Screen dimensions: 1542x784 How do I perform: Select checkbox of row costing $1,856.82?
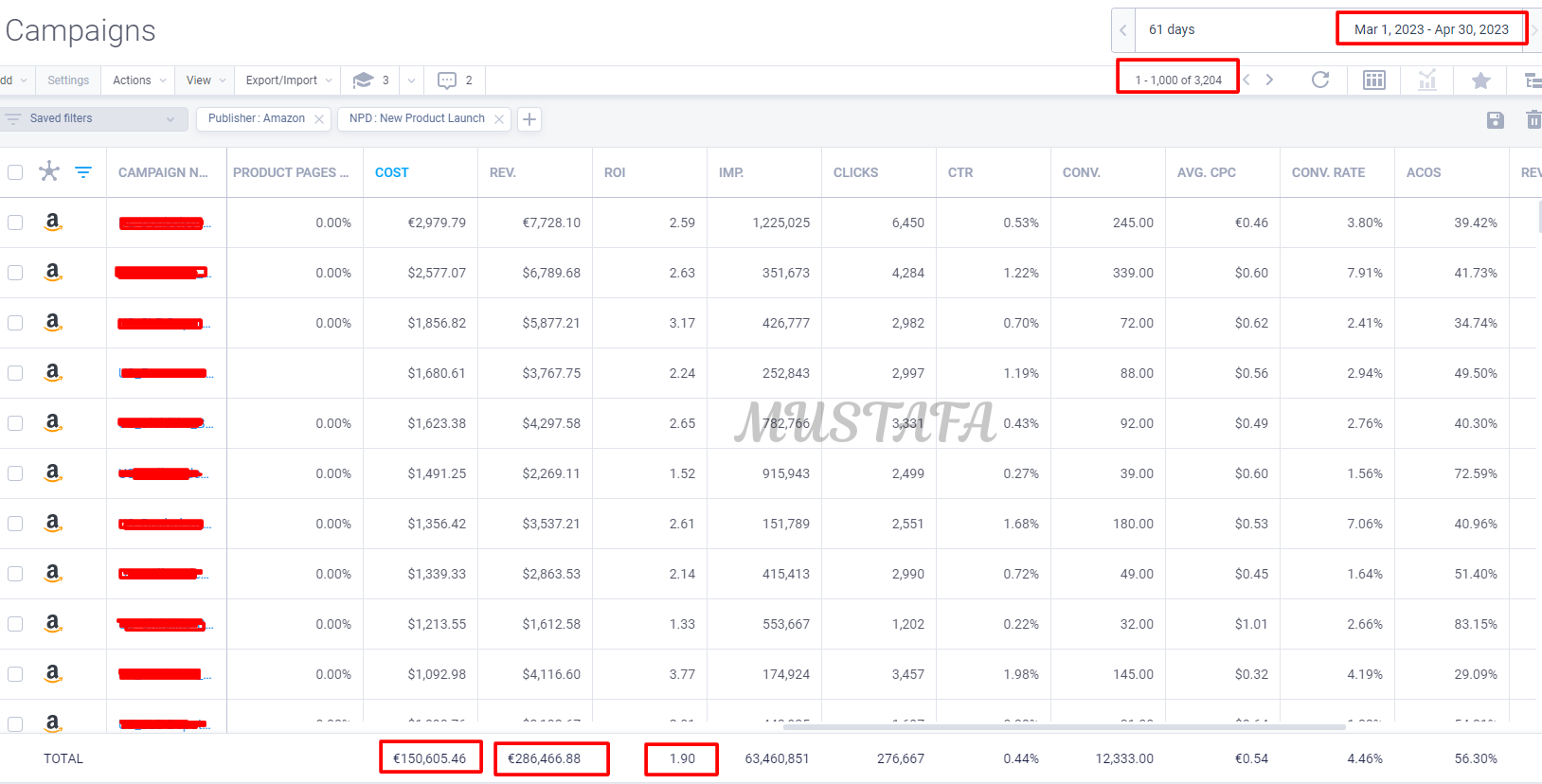pyautogui.click(x=15, y=323)
